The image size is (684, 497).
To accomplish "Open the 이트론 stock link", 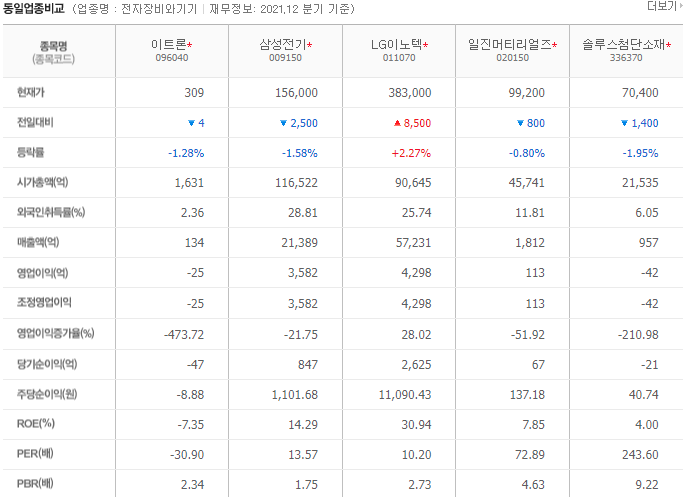I will [x=169, y=45].
